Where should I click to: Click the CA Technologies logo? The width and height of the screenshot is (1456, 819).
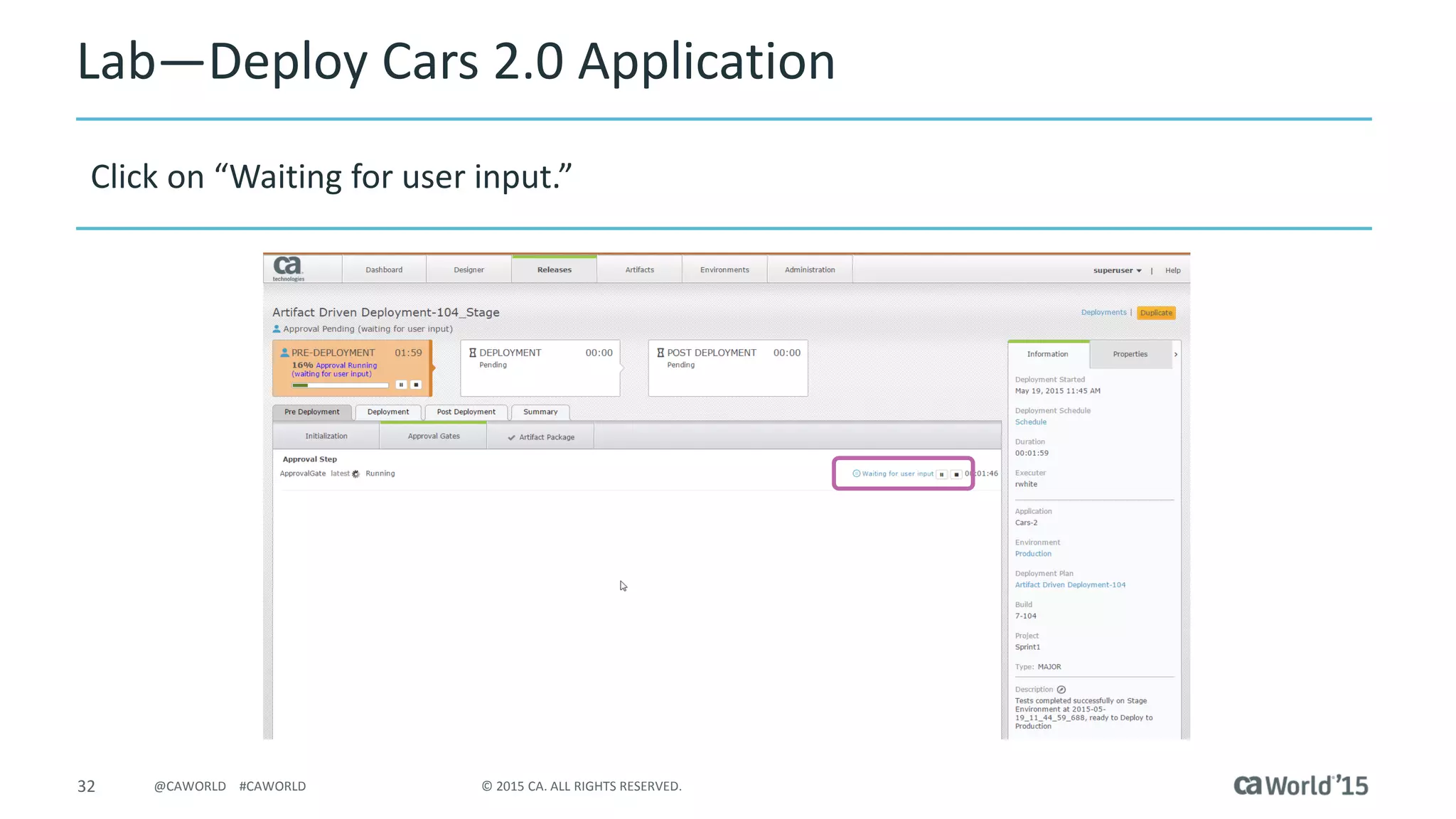click(289, 269)
